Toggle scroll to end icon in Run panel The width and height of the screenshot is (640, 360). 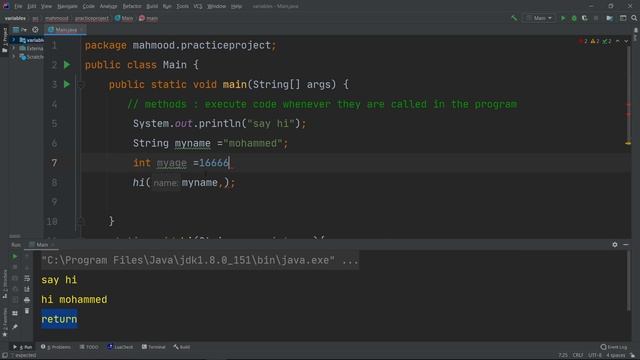[x=27, y=289]
